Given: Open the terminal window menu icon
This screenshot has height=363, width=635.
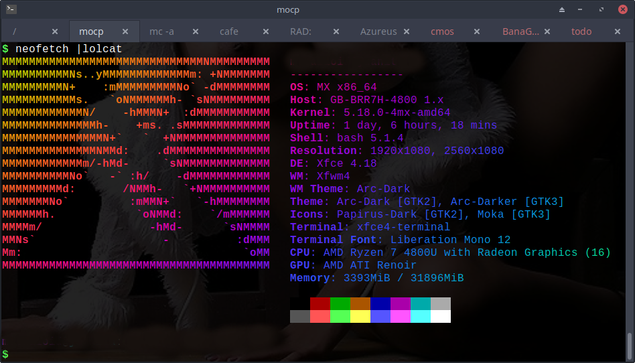Looking at the screenshot, I should click(11, 9).
